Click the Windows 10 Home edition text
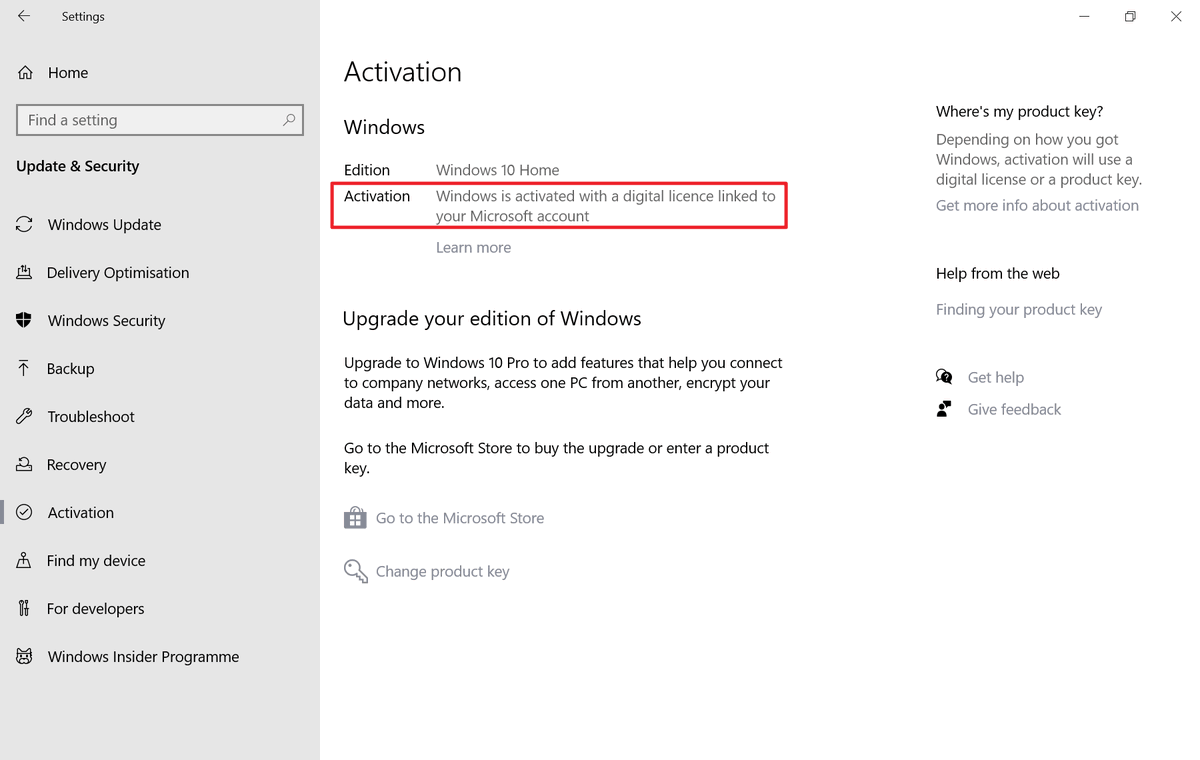The image size is (1200, 760). 498,170
